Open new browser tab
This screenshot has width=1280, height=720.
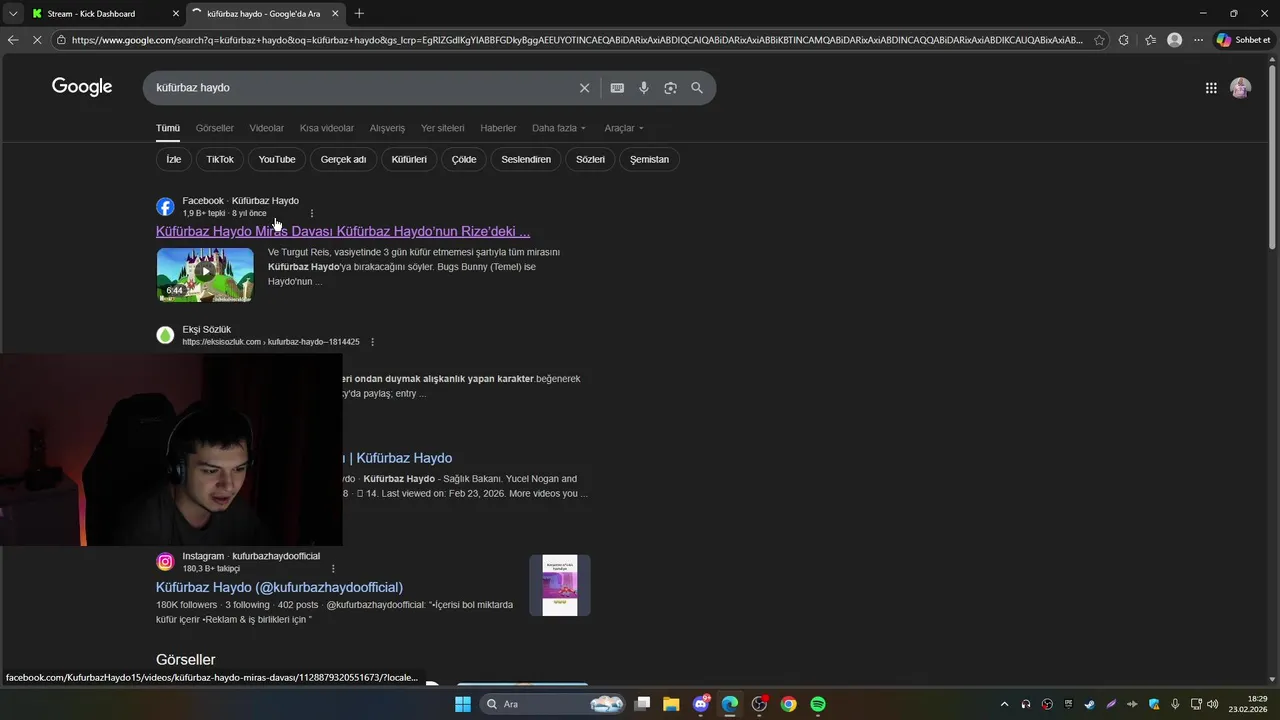[x=359, y=13]
